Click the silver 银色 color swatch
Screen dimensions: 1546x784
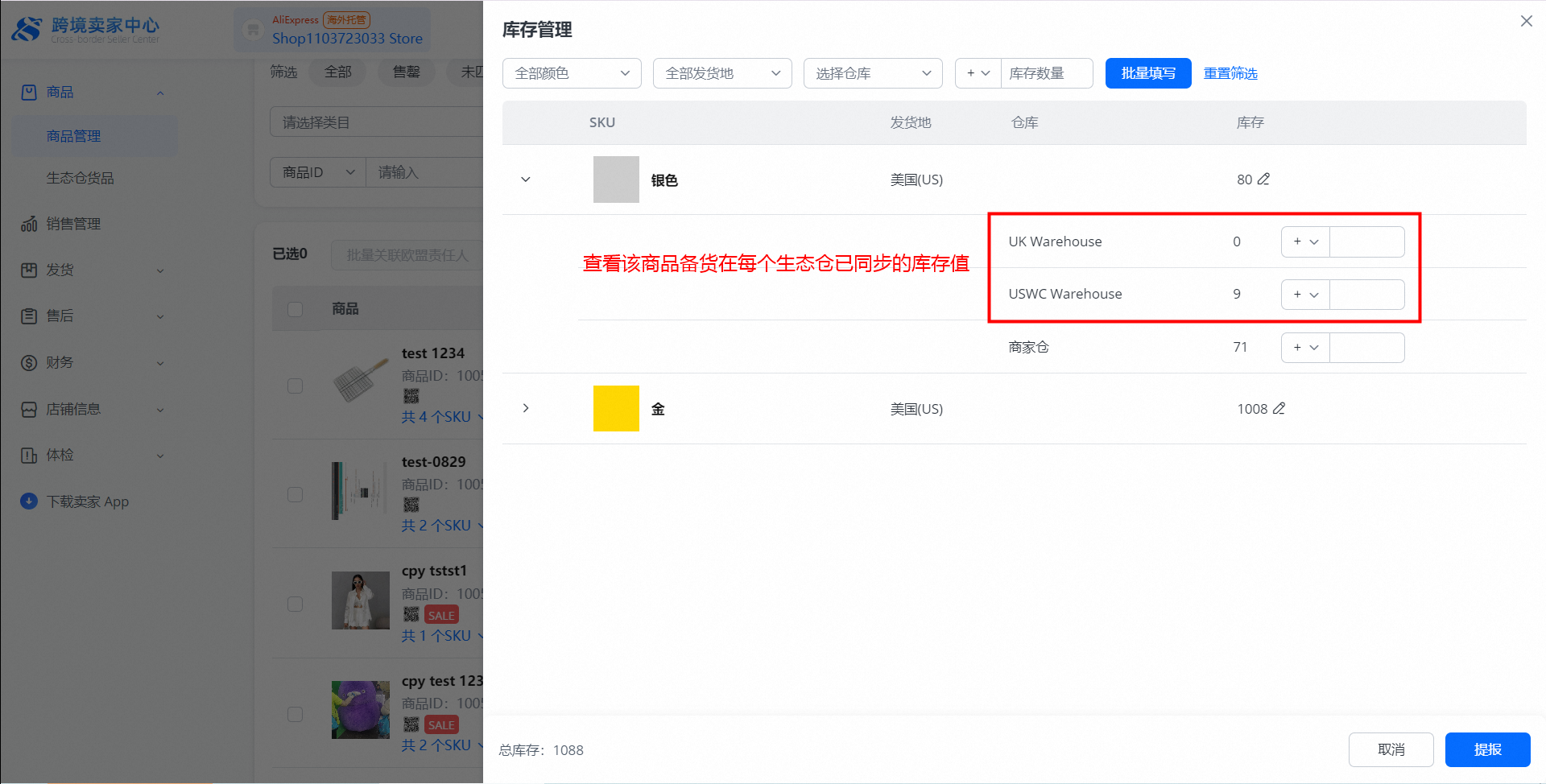coord(616,179)
